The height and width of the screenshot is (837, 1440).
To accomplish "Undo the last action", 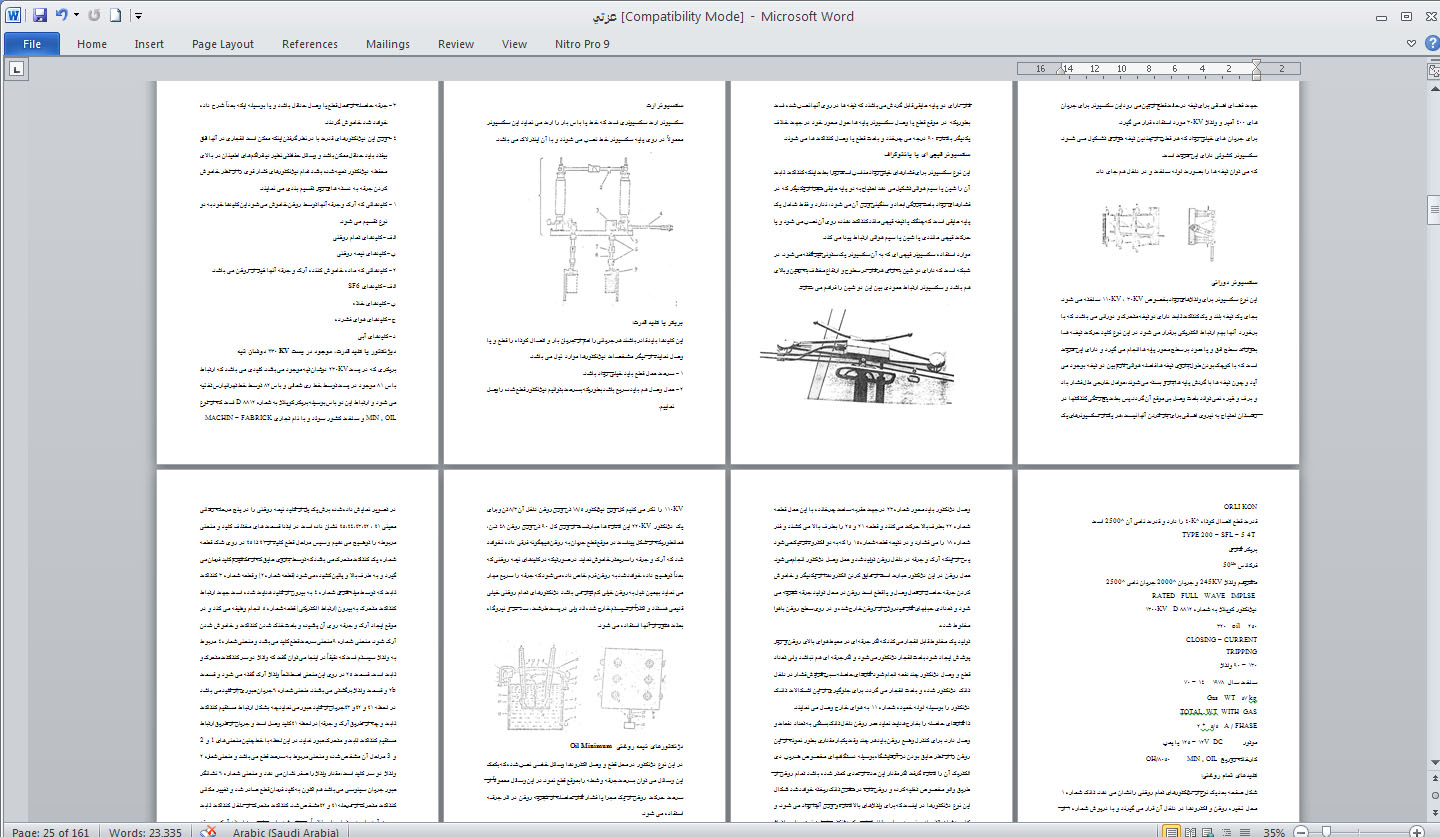I will (x=61, y=16).
